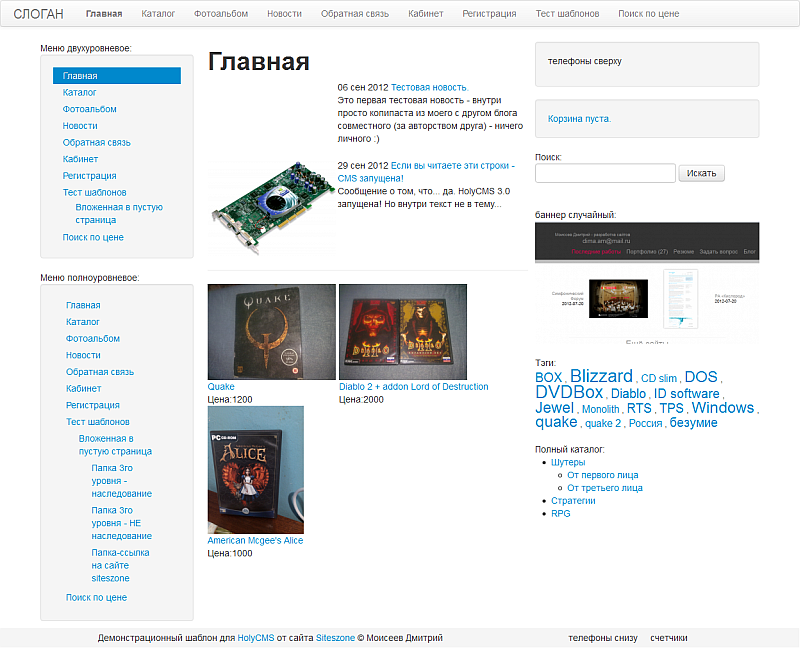Viewport: 800px width, 648px height.
Task: Select highlighted Главная in two-level menu
Action: (x=117, y=76)
